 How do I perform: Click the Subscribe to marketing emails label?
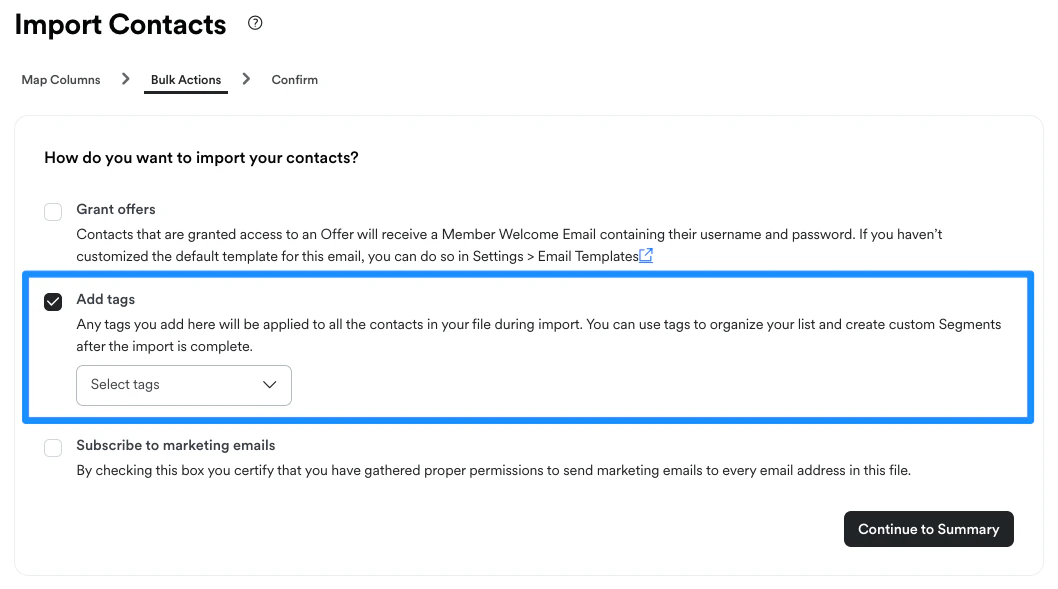pyautogui.click(x=176, y=445)
